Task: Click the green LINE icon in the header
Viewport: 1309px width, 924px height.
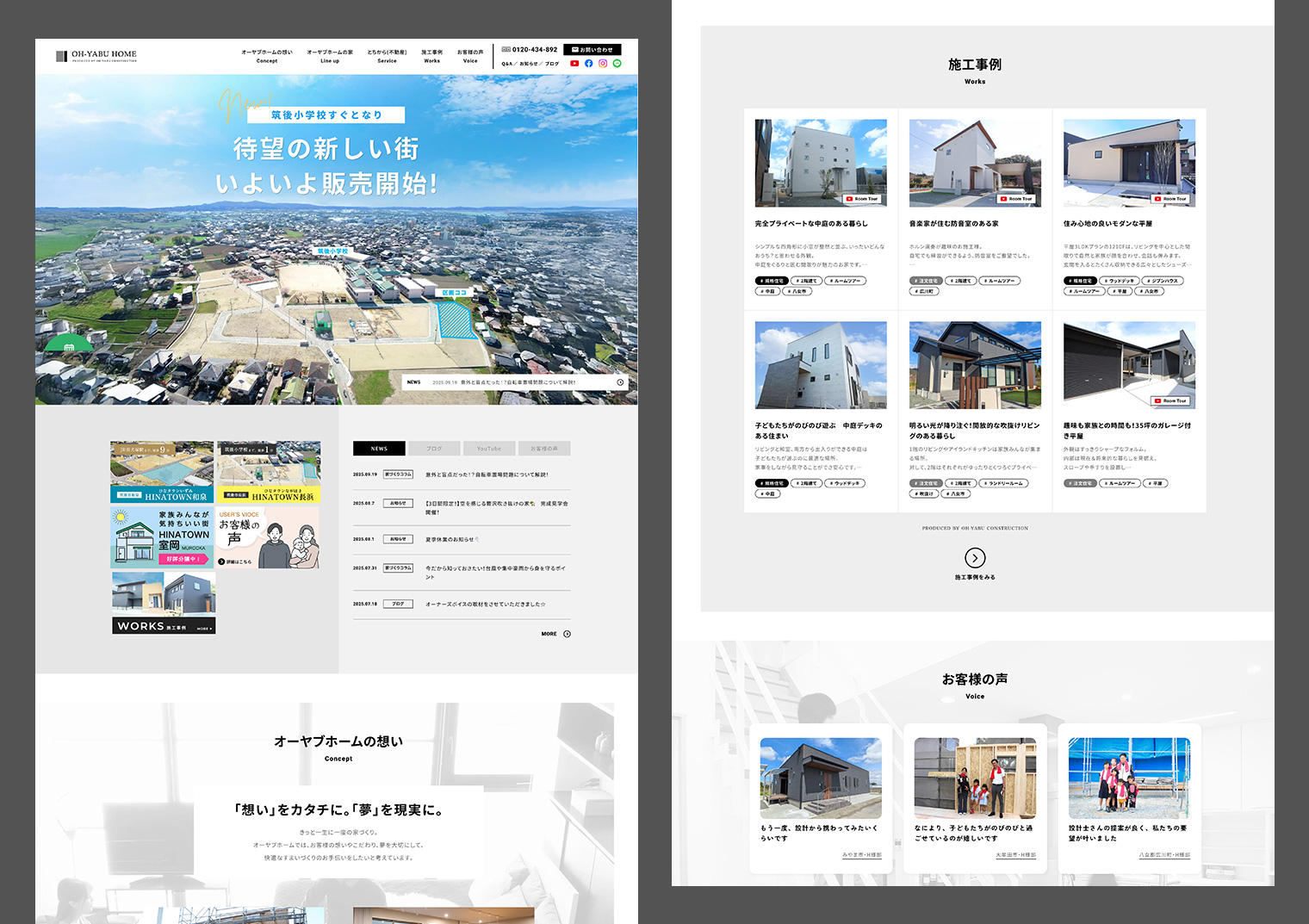Action: [x=617, y=64]
